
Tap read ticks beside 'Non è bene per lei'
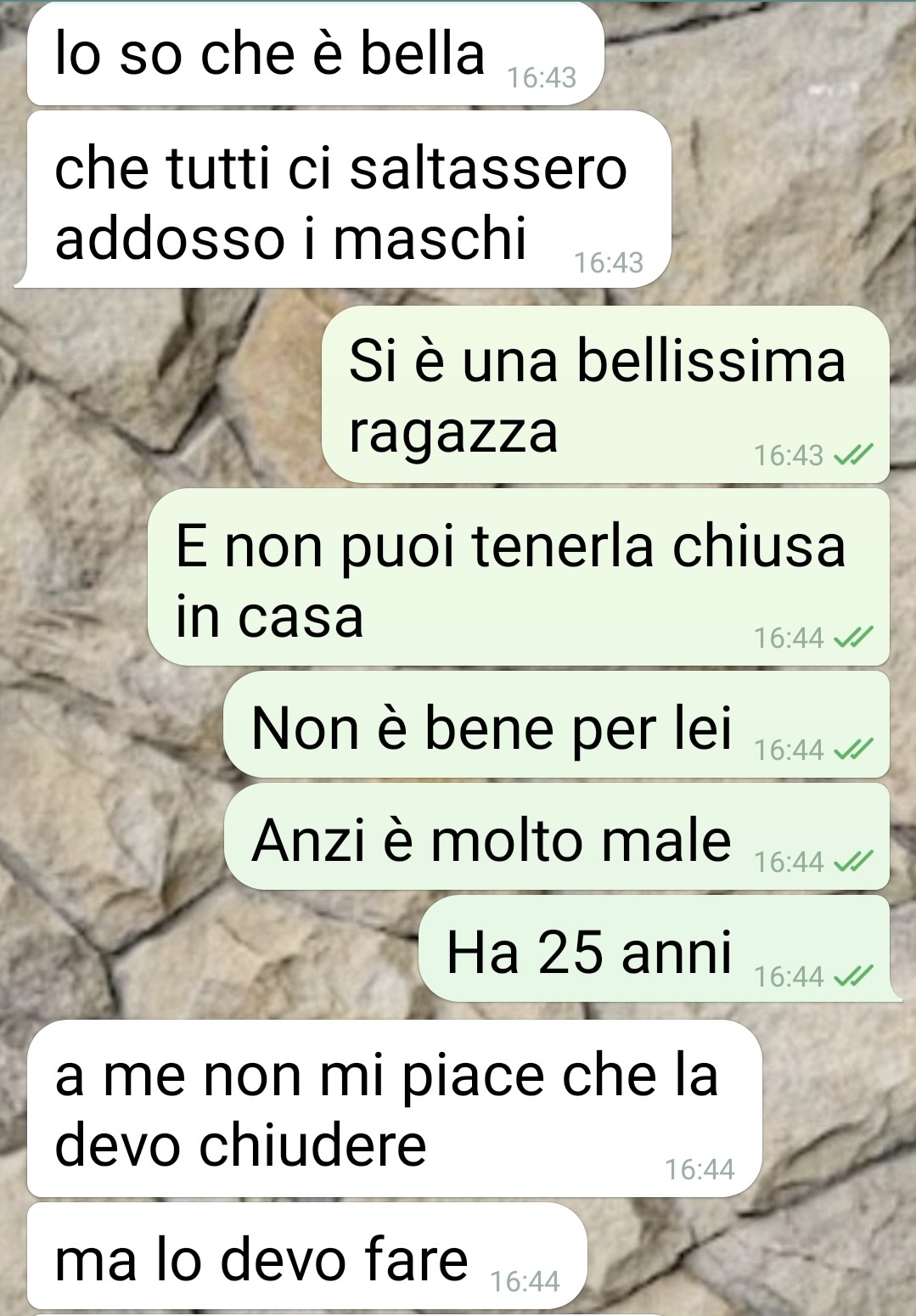(x=852, y=751)
